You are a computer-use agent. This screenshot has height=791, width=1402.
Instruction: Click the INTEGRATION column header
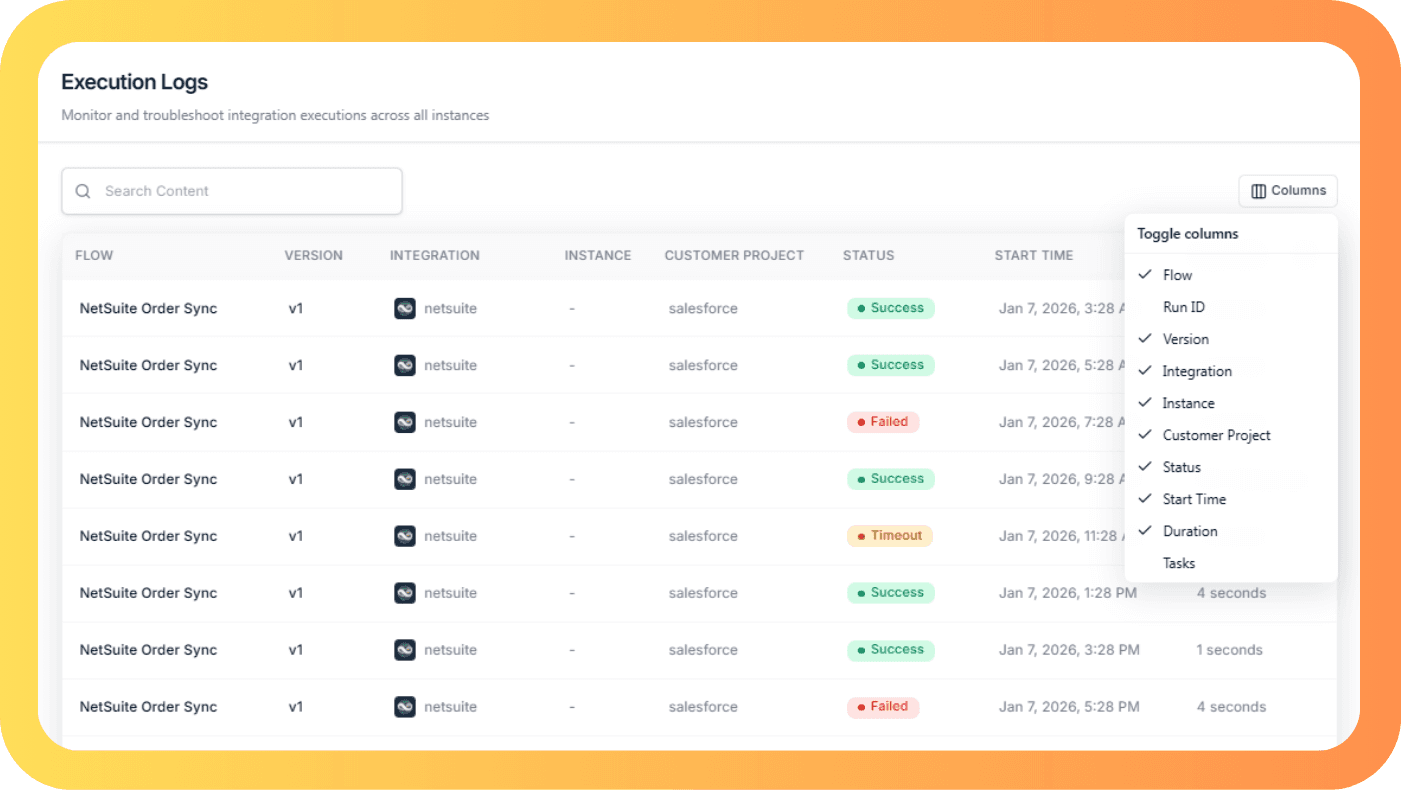coord(435,255)
